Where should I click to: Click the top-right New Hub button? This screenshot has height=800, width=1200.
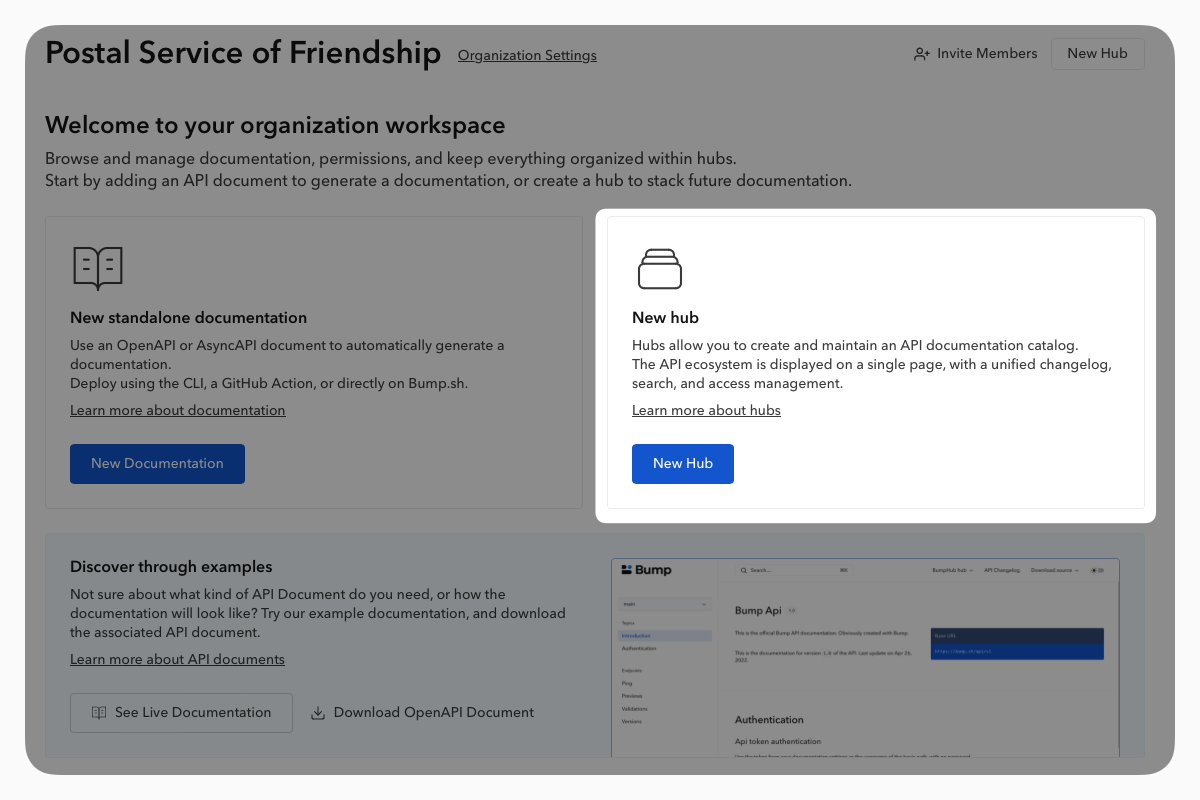tap(1097, 54)
